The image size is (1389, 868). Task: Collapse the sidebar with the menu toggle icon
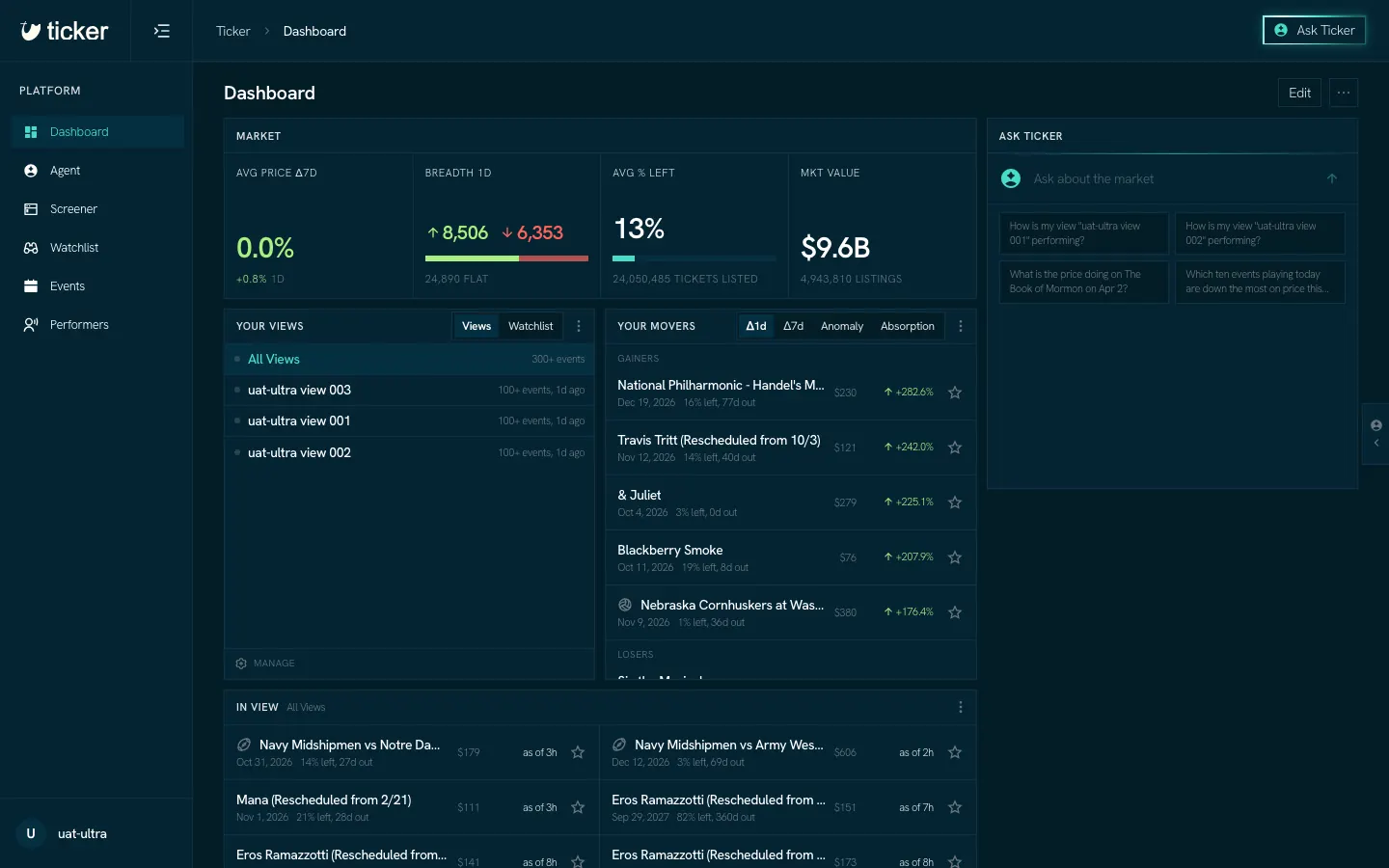point(162,31)
